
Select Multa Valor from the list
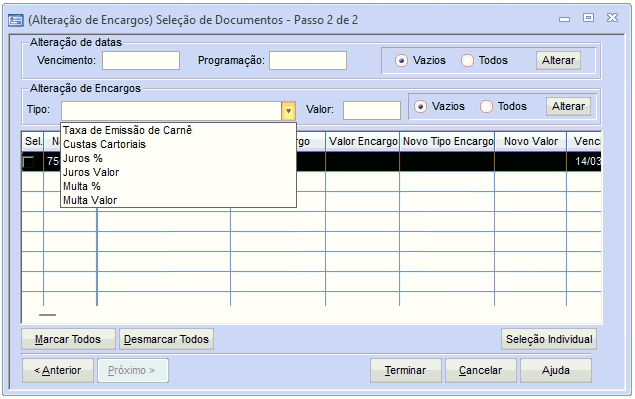tap(178, 201)
